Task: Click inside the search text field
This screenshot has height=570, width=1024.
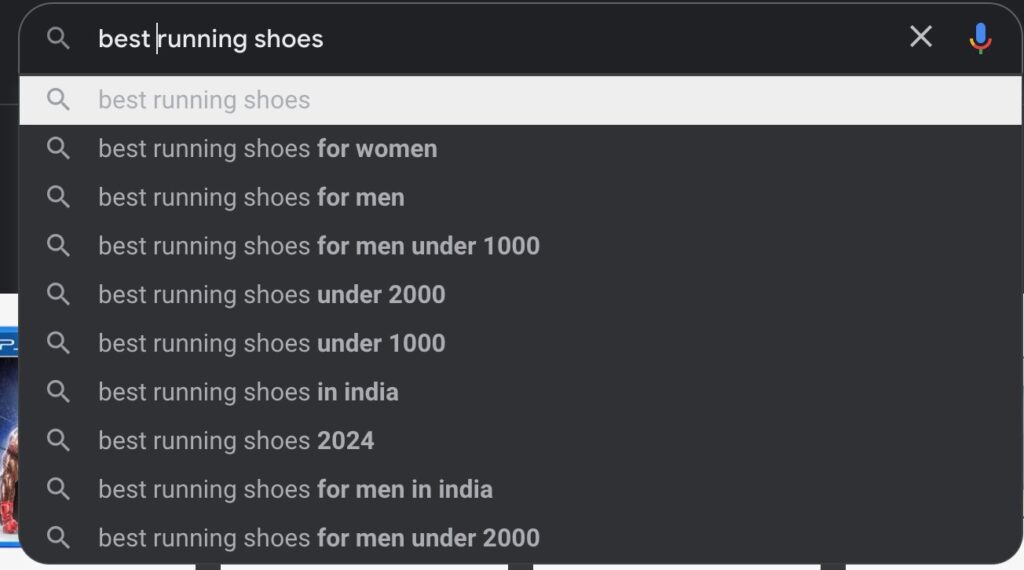Action: pos(496,39)
